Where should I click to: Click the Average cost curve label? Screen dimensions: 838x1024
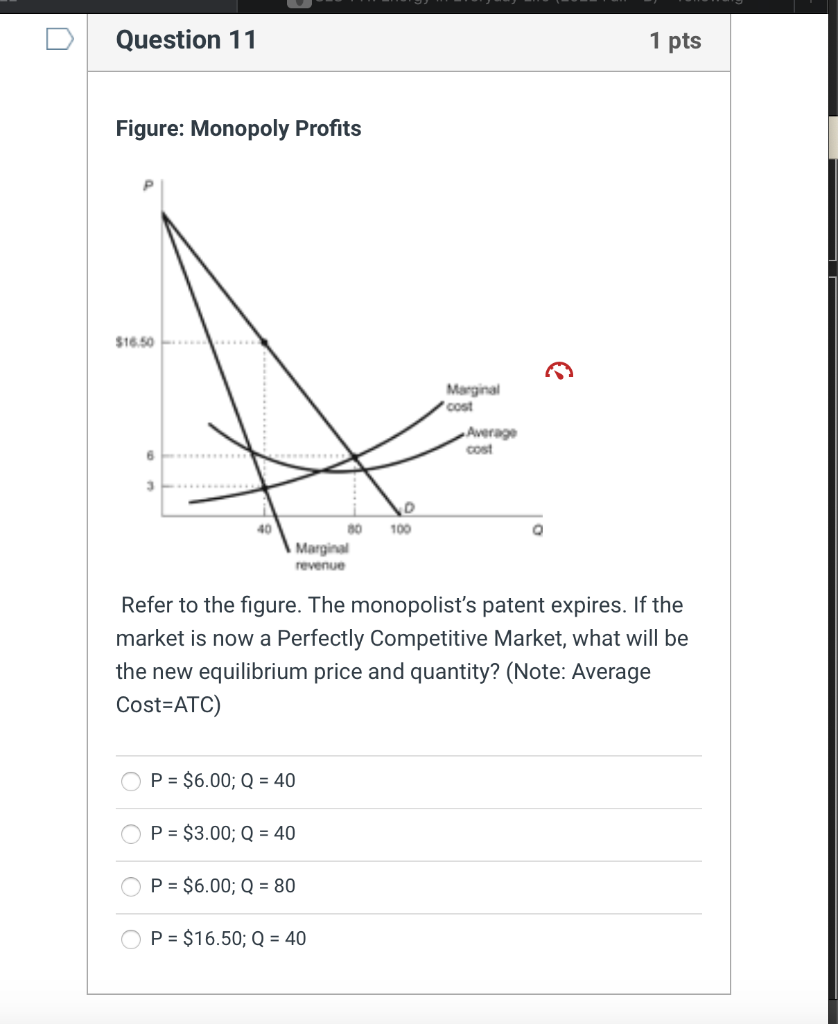point(489,440)
